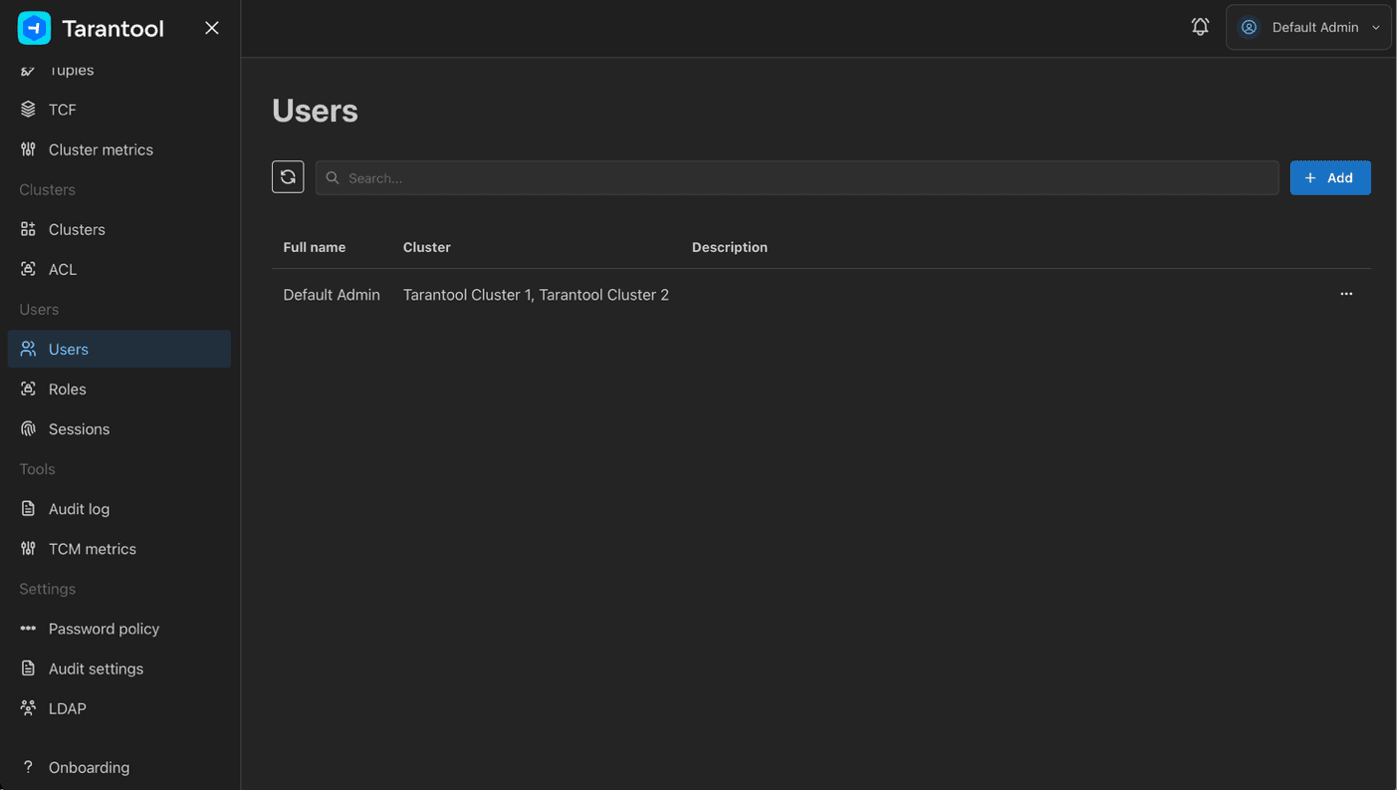Click the Default Admin account name in header

coord(1315,28)
